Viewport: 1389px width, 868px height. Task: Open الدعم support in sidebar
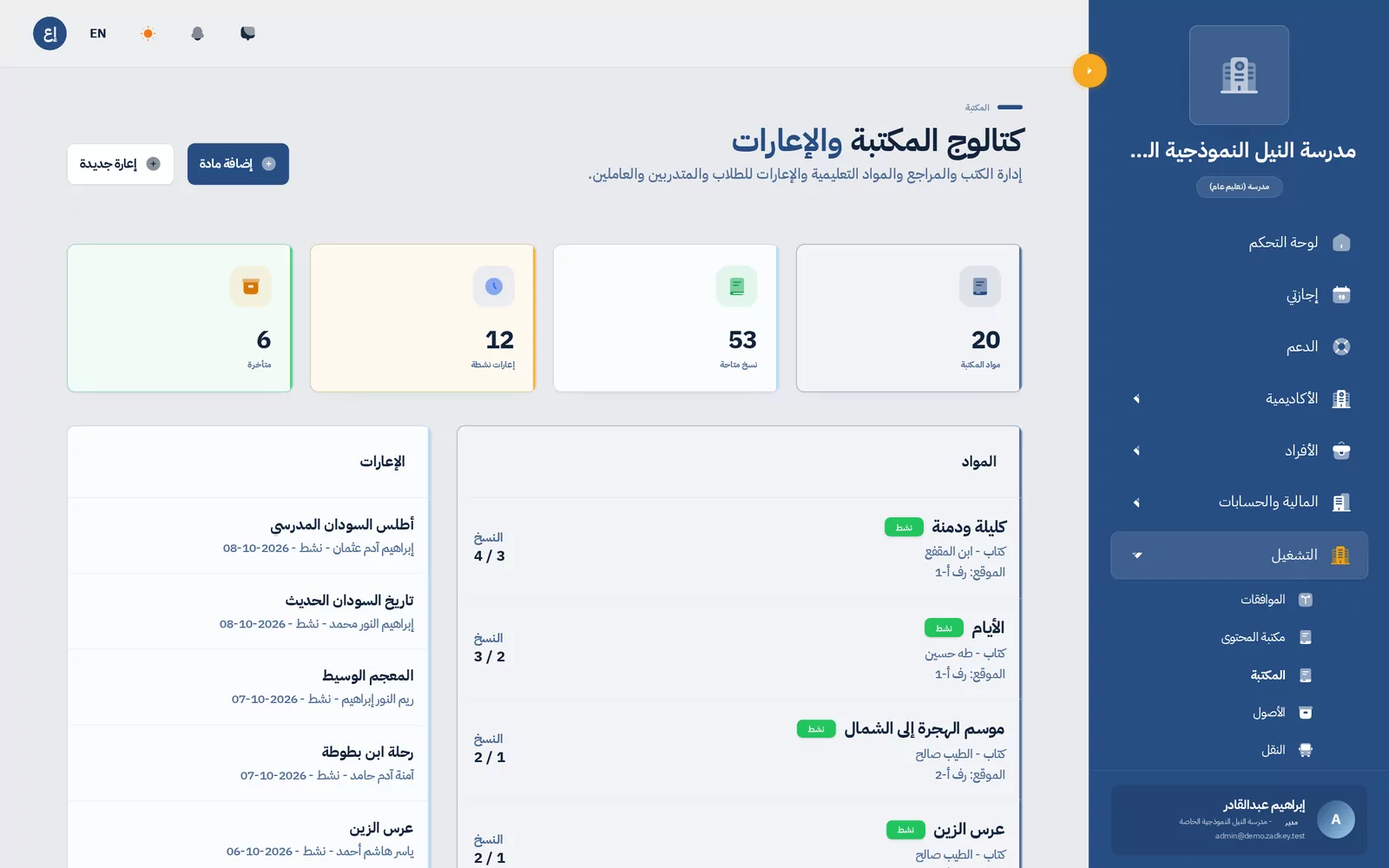[x=1239, y=346]
